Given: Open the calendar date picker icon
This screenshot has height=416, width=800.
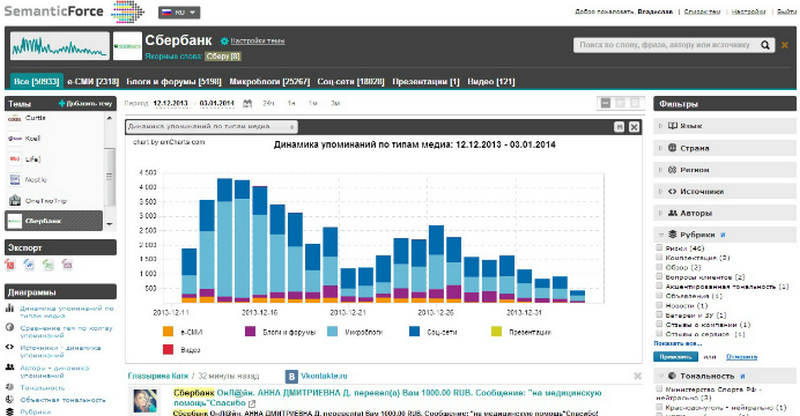Looking at the screenshot, I should coord(247,103).
